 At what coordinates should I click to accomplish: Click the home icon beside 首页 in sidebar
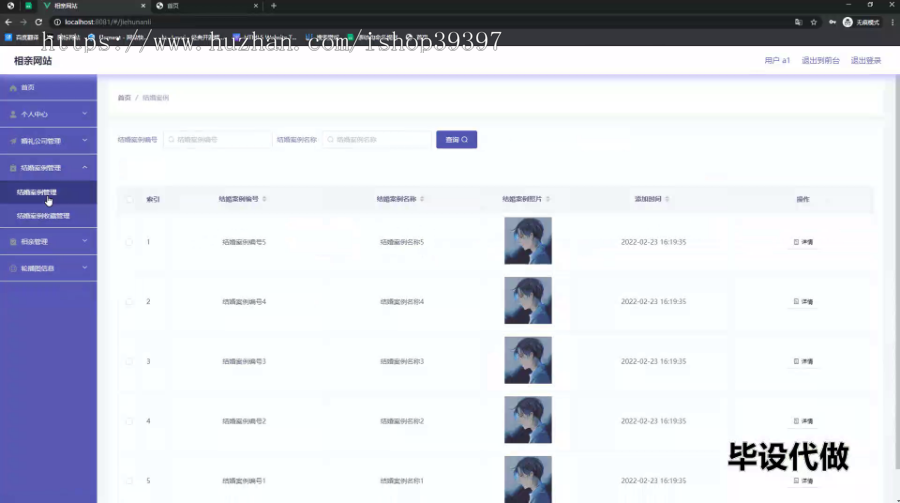[x=13, y=88]
